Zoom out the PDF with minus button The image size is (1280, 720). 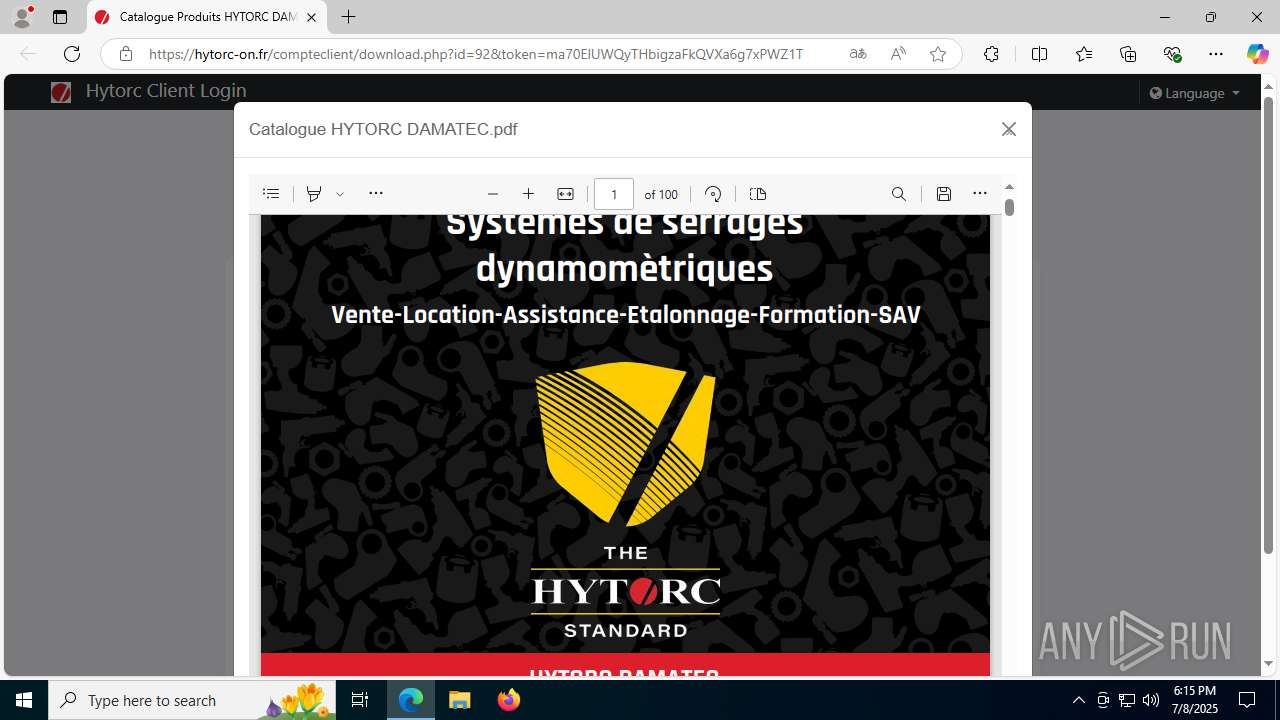(x=493, y=194)
